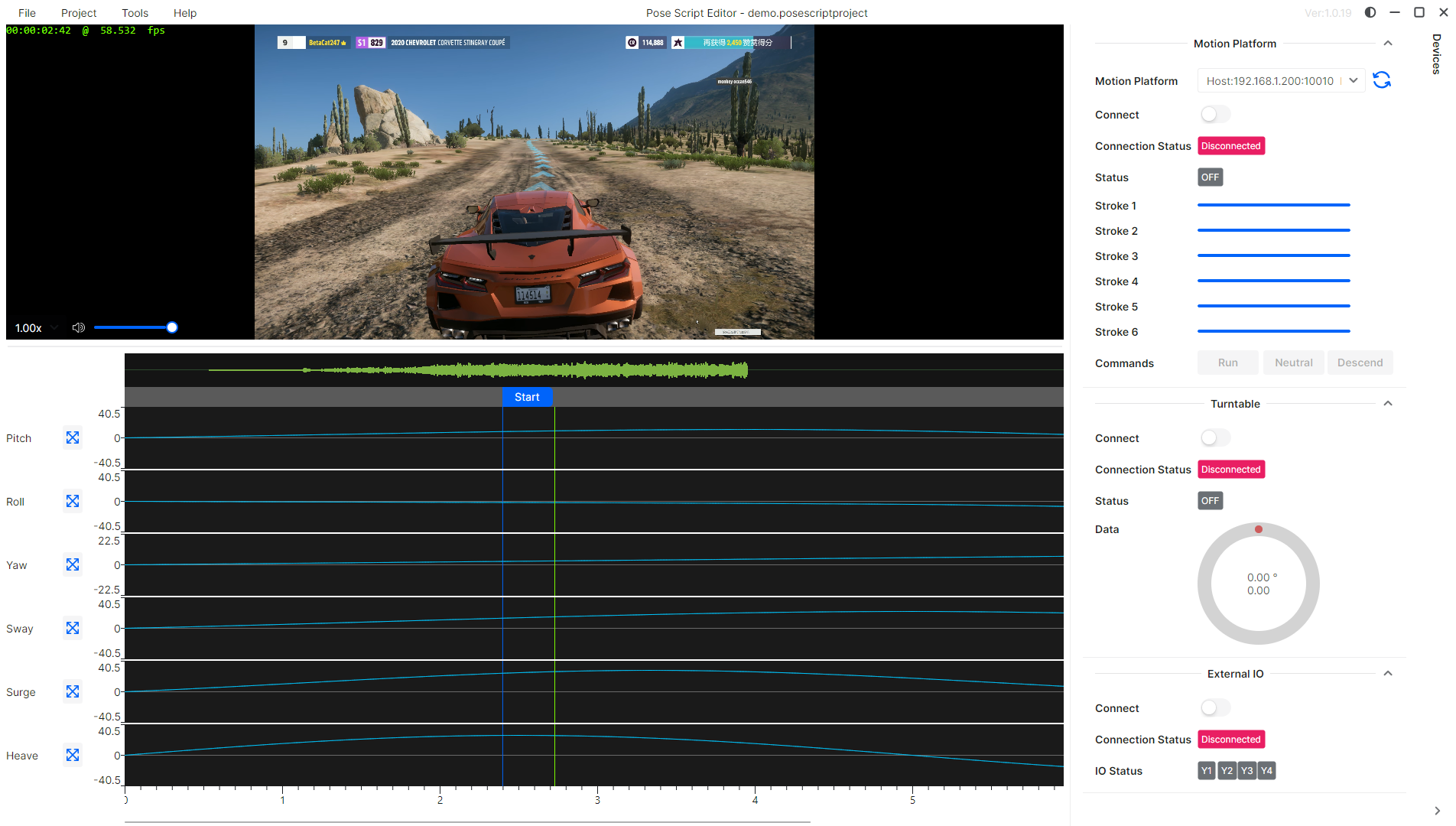The image size is (1456, 826).
Task: Click the Start marker on the timeline
Action: coord(527,397)
